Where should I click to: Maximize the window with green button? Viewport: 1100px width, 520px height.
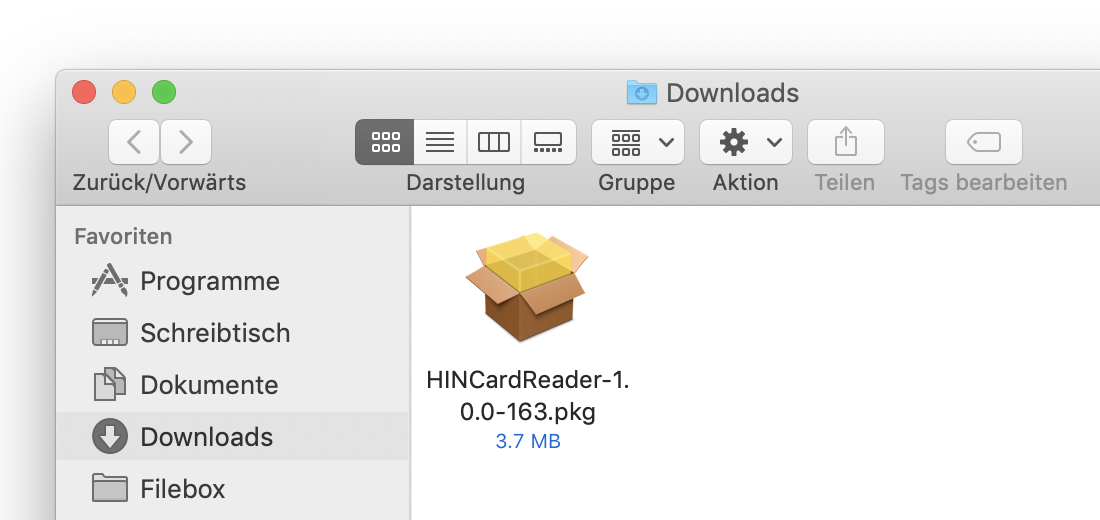pyautogui.click(x=164, y=92)
